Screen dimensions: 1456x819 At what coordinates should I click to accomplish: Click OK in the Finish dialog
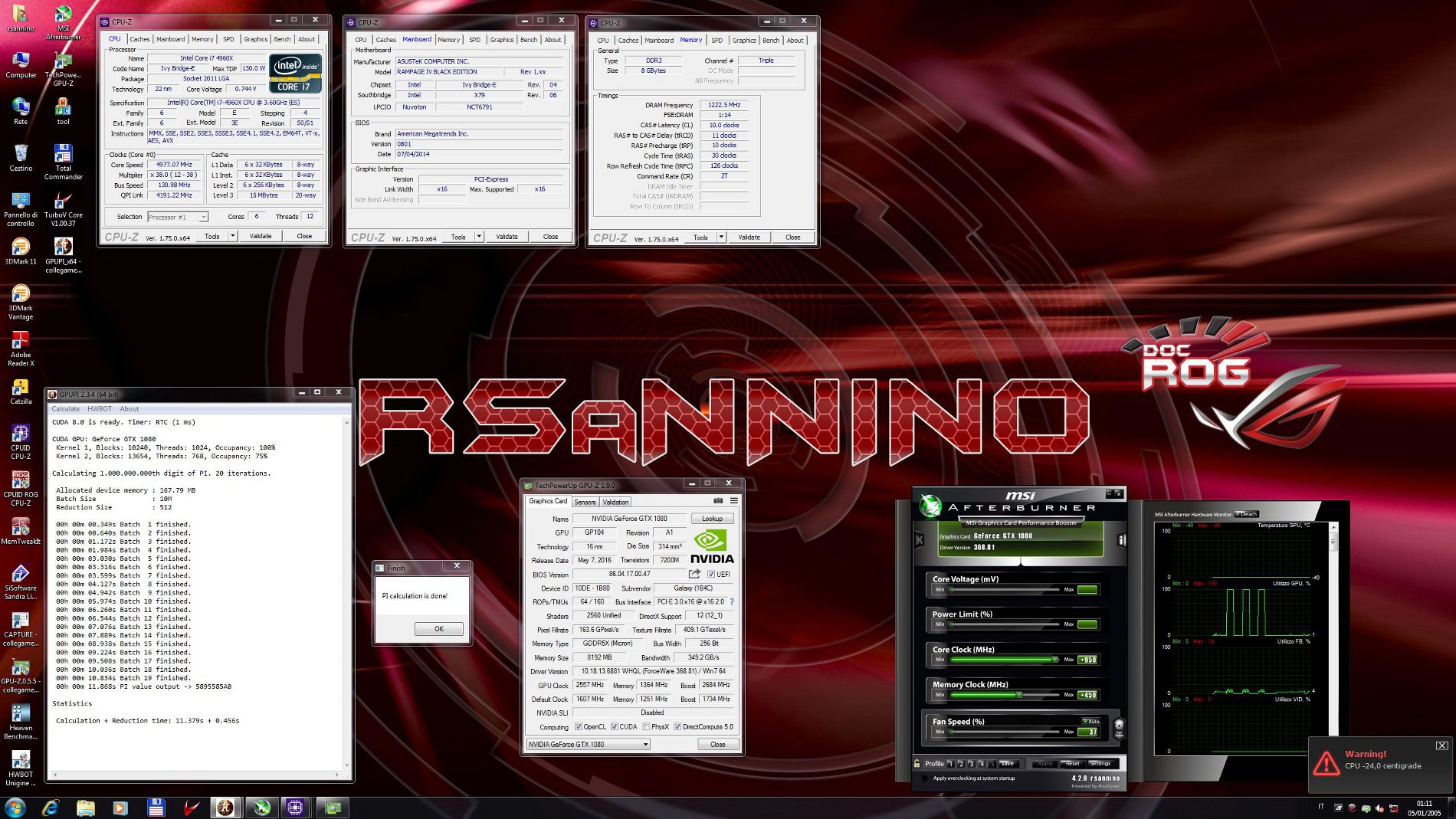pyautogui.click(x=438, y=628)
